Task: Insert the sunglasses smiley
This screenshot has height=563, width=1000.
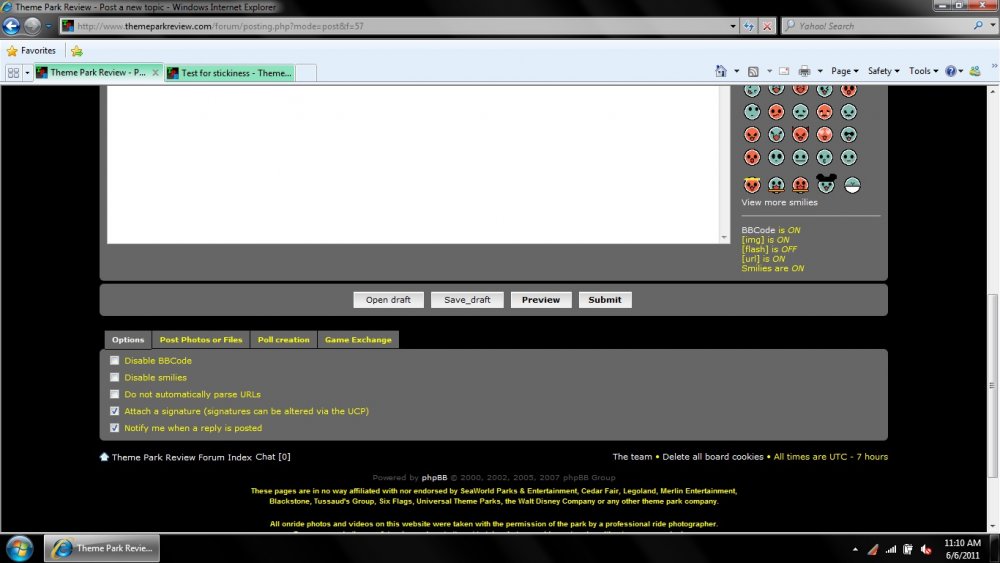Action: [x=849, y=134]
